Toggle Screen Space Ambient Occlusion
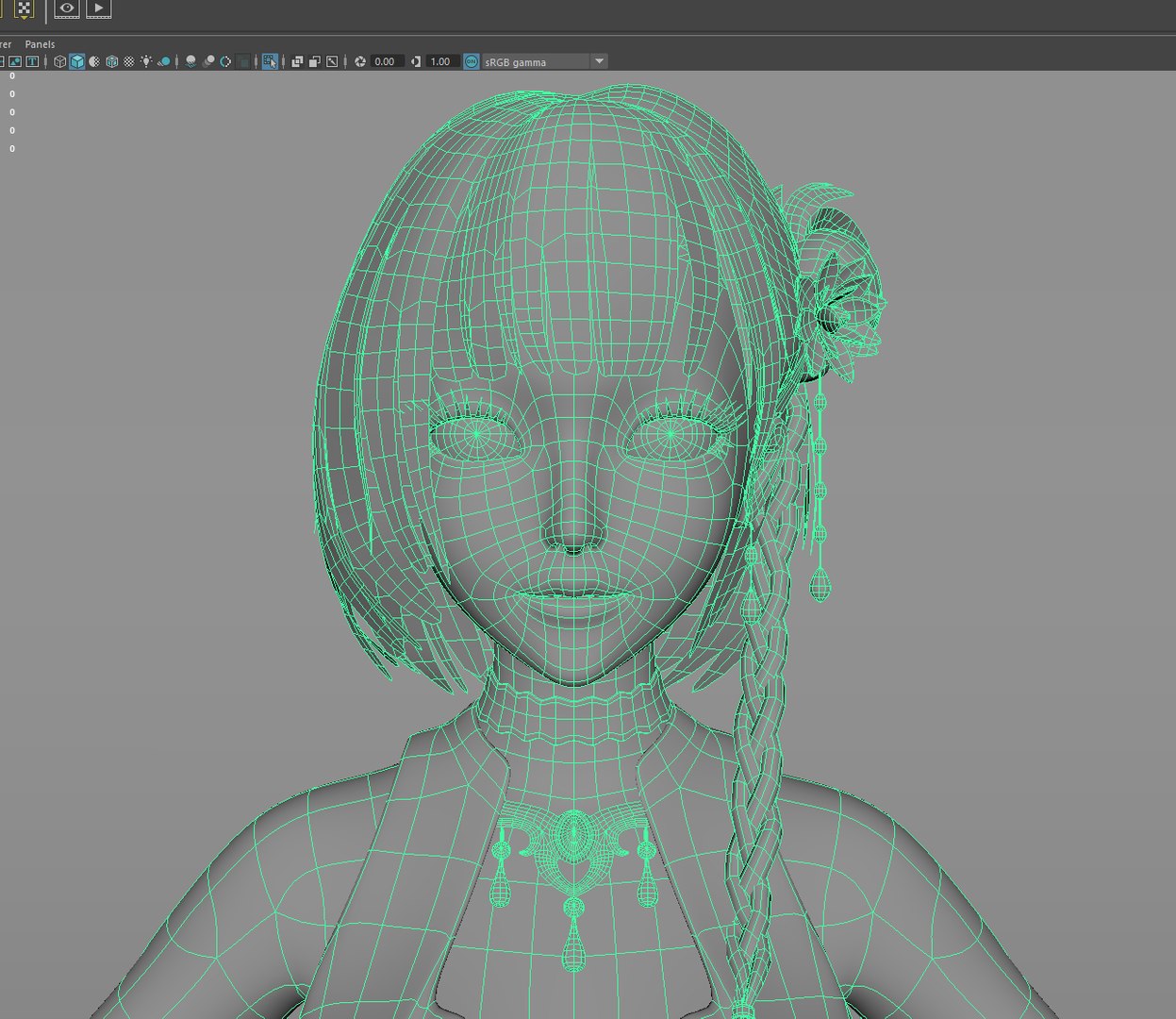1176x1019 pixels. coord(190,61)
